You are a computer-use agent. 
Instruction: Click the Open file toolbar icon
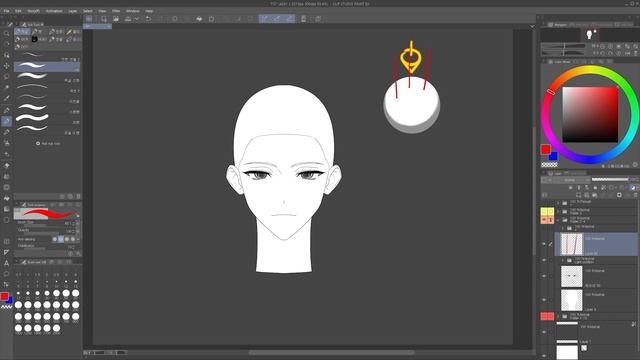116,19
